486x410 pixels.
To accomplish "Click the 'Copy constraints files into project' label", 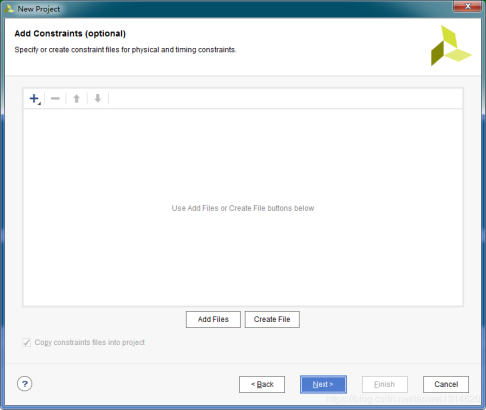I will (90, 342).
